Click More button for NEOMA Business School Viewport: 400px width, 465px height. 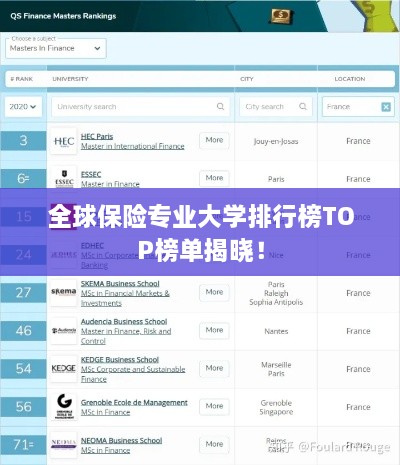pos(214,444)
